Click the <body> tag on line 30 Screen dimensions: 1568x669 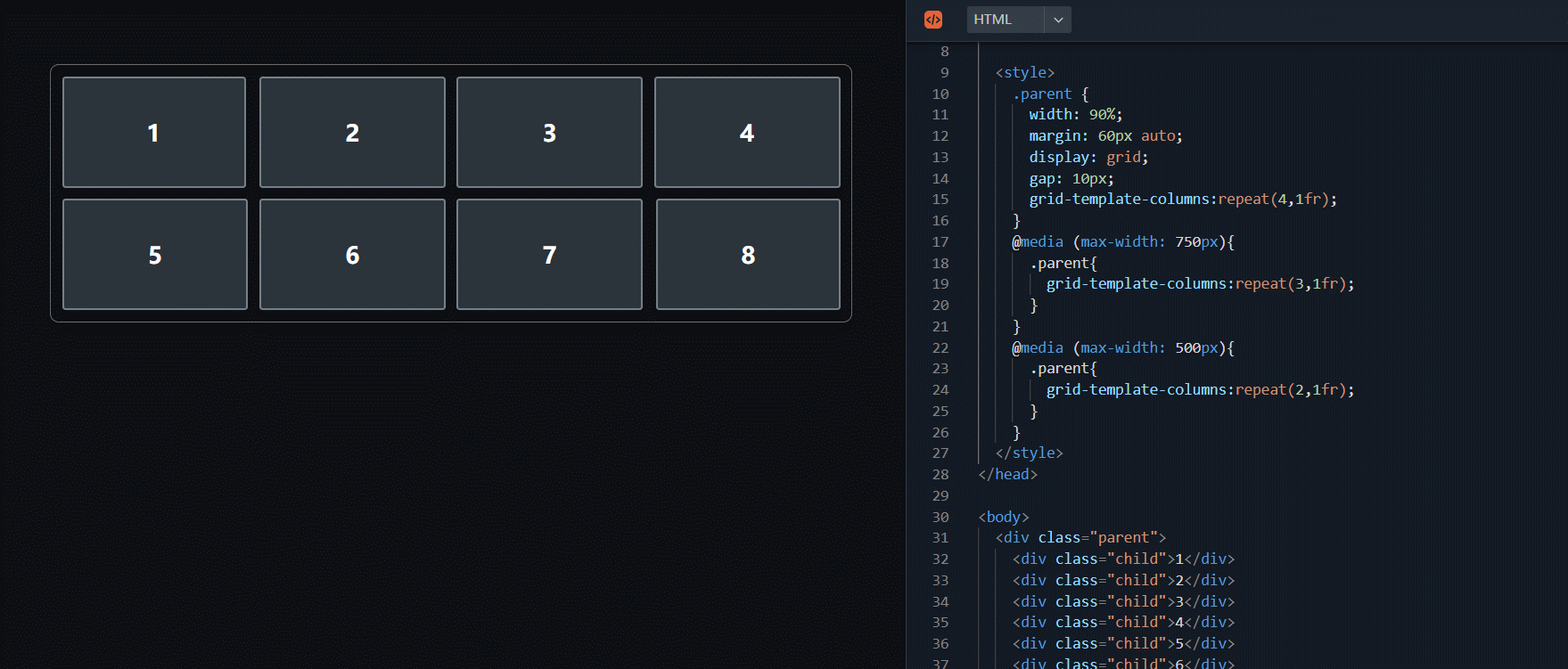click(1004, 517)
